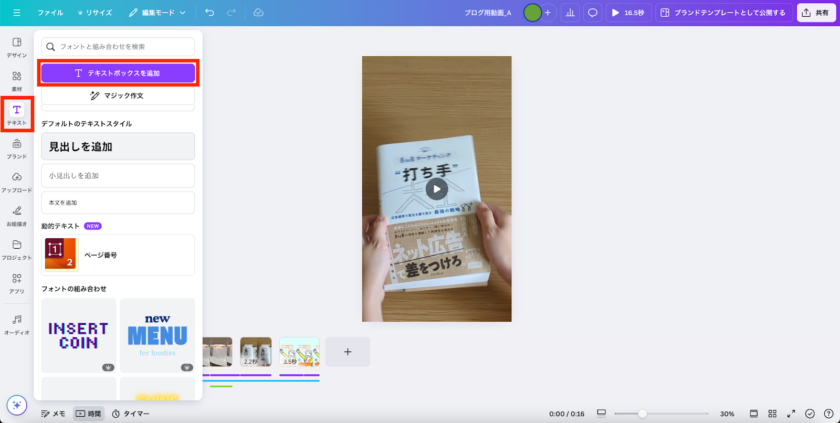The width and height of the screenshot is (840, 423).
Task: Open the hamburger main menu
Action: click(x=16, y=13)
